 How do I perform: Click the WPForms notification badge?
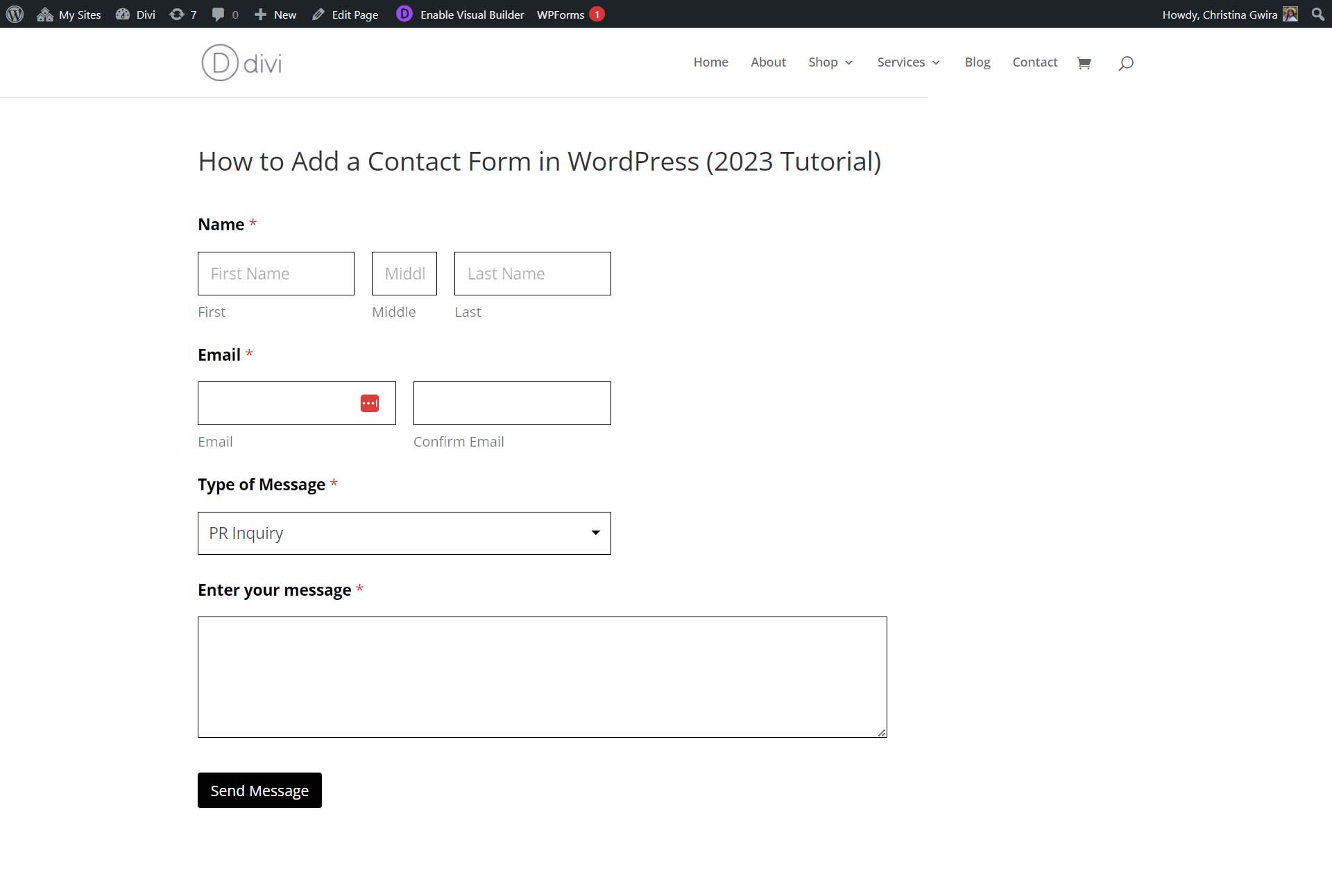coord(597,13)
